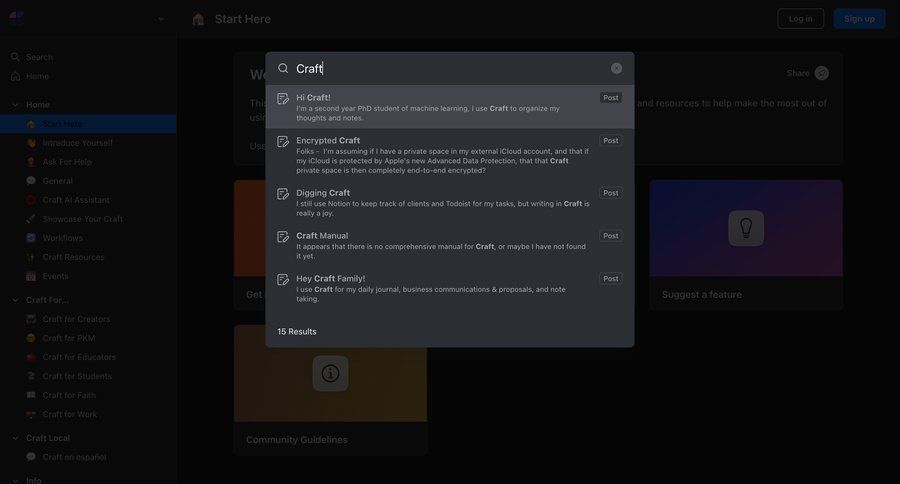
Task: Click the magnifier icon in the search dialog
Action: tap(283, 68)
